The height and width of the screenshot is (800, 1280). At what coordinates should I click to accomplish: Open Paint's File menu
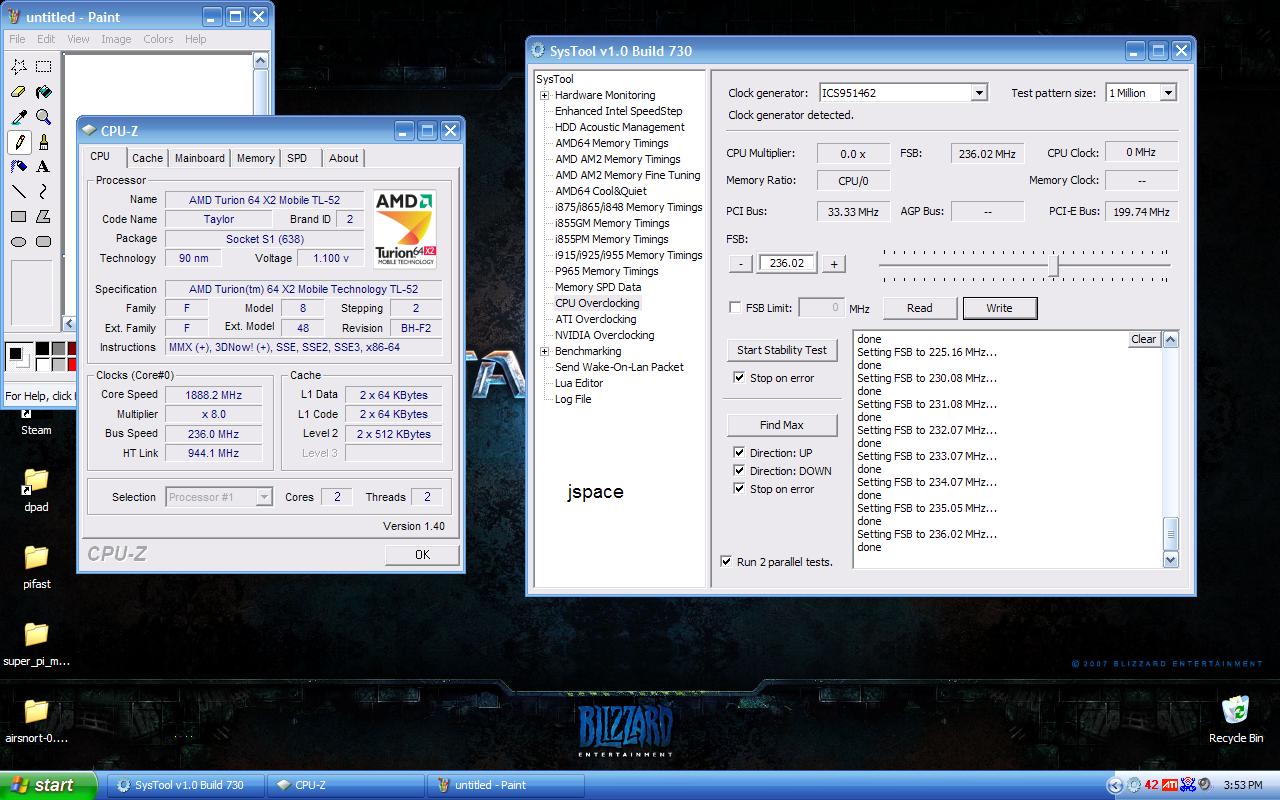click(17, 39)
